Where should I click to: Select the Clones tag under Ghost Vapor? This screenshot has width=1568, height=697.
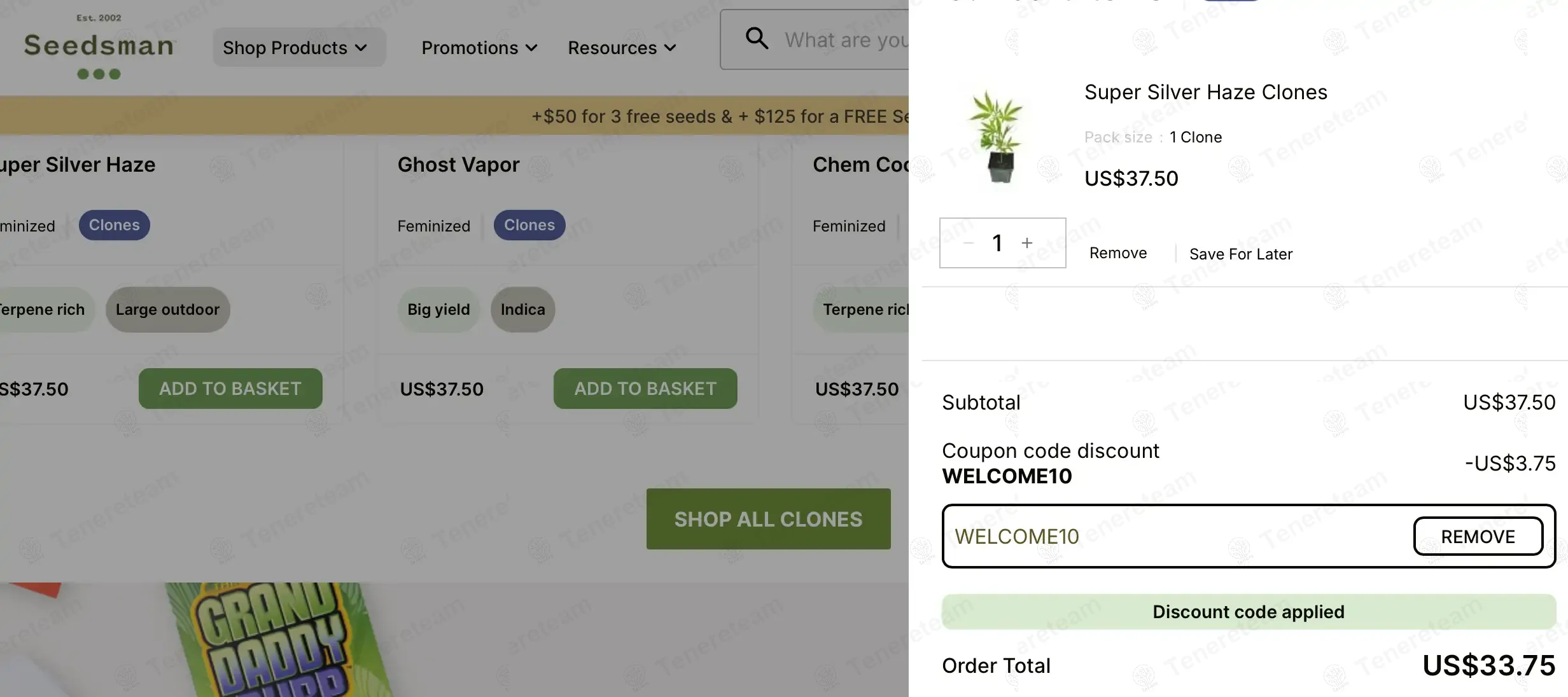click(529, 225)
